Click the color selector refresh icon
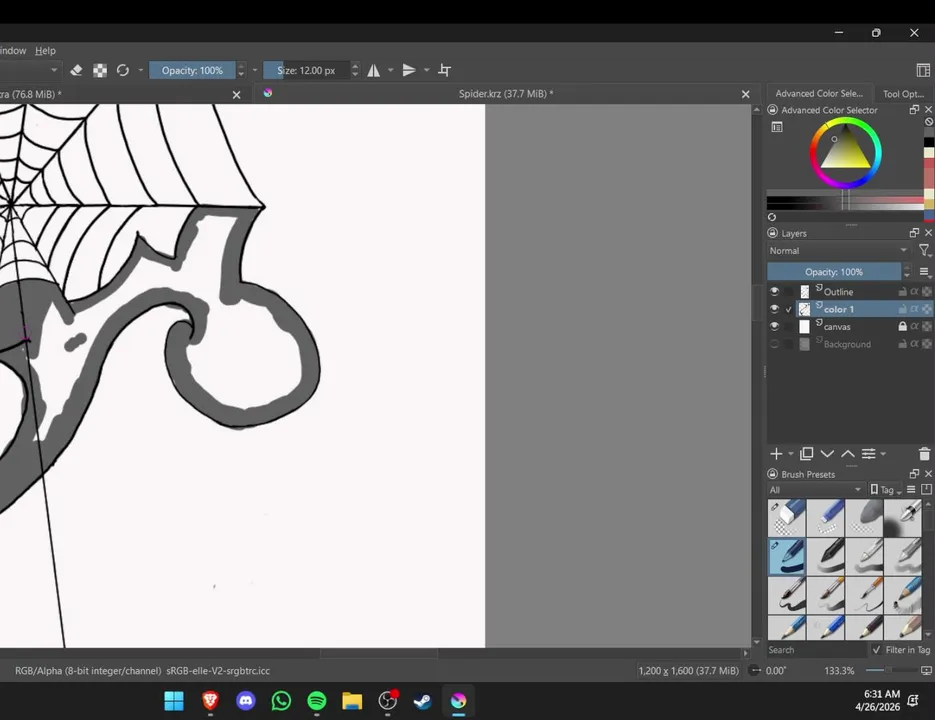 point(772,217)
